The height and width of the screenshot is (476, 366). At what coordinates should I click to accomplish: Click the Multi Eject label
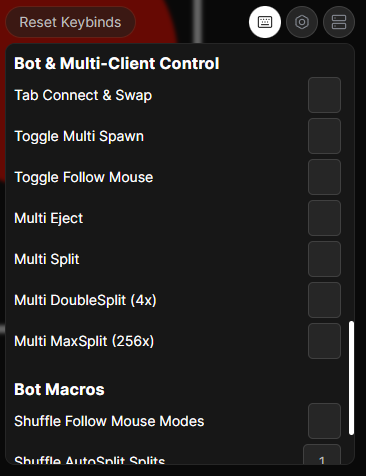click(x=49, y=218)
